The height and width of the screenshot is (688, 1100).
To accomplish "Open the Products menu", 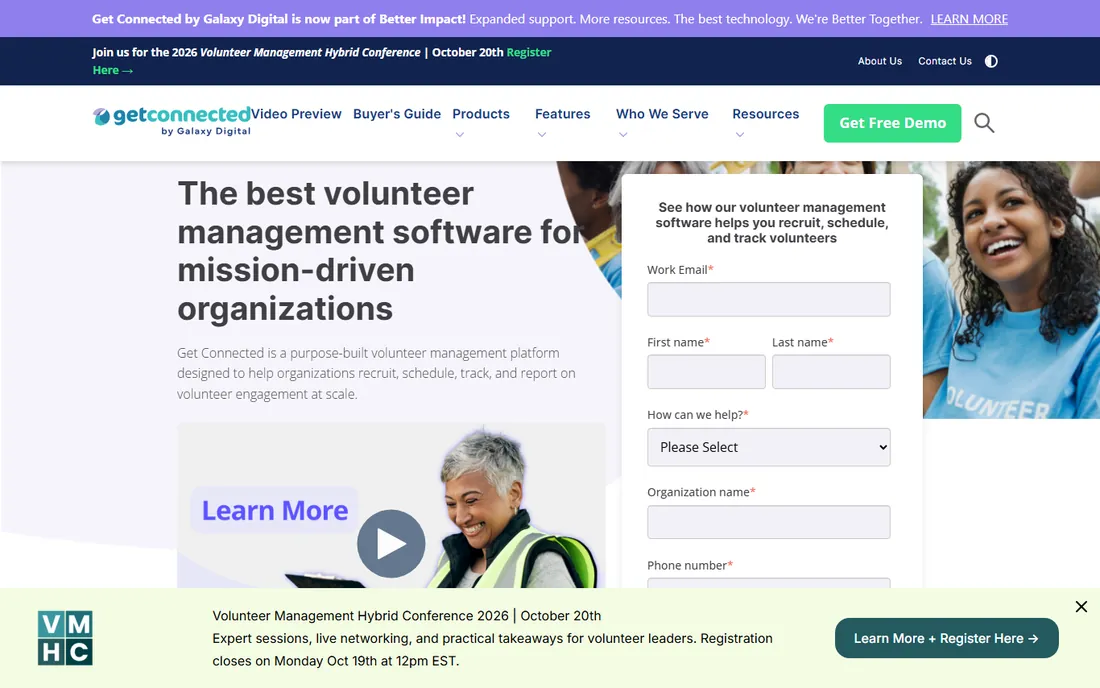I will [481, 114].
